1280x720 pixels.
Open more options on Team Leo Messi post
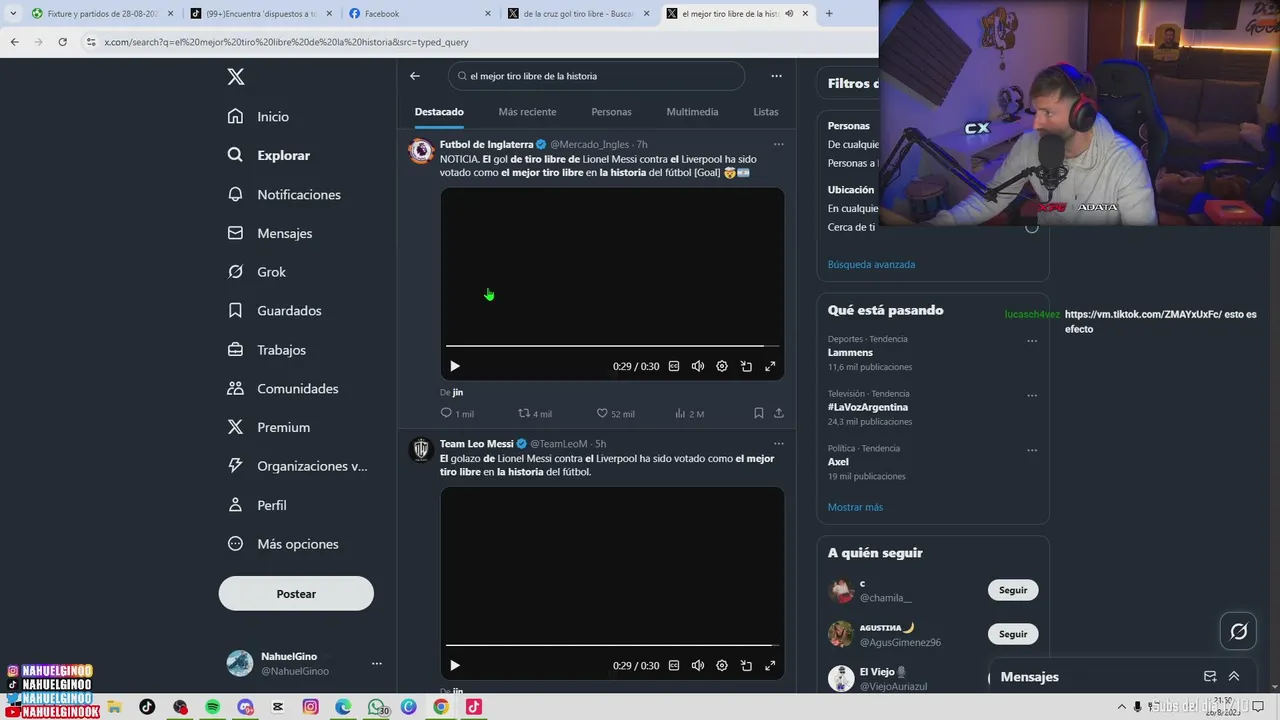[x=779, y=443]
